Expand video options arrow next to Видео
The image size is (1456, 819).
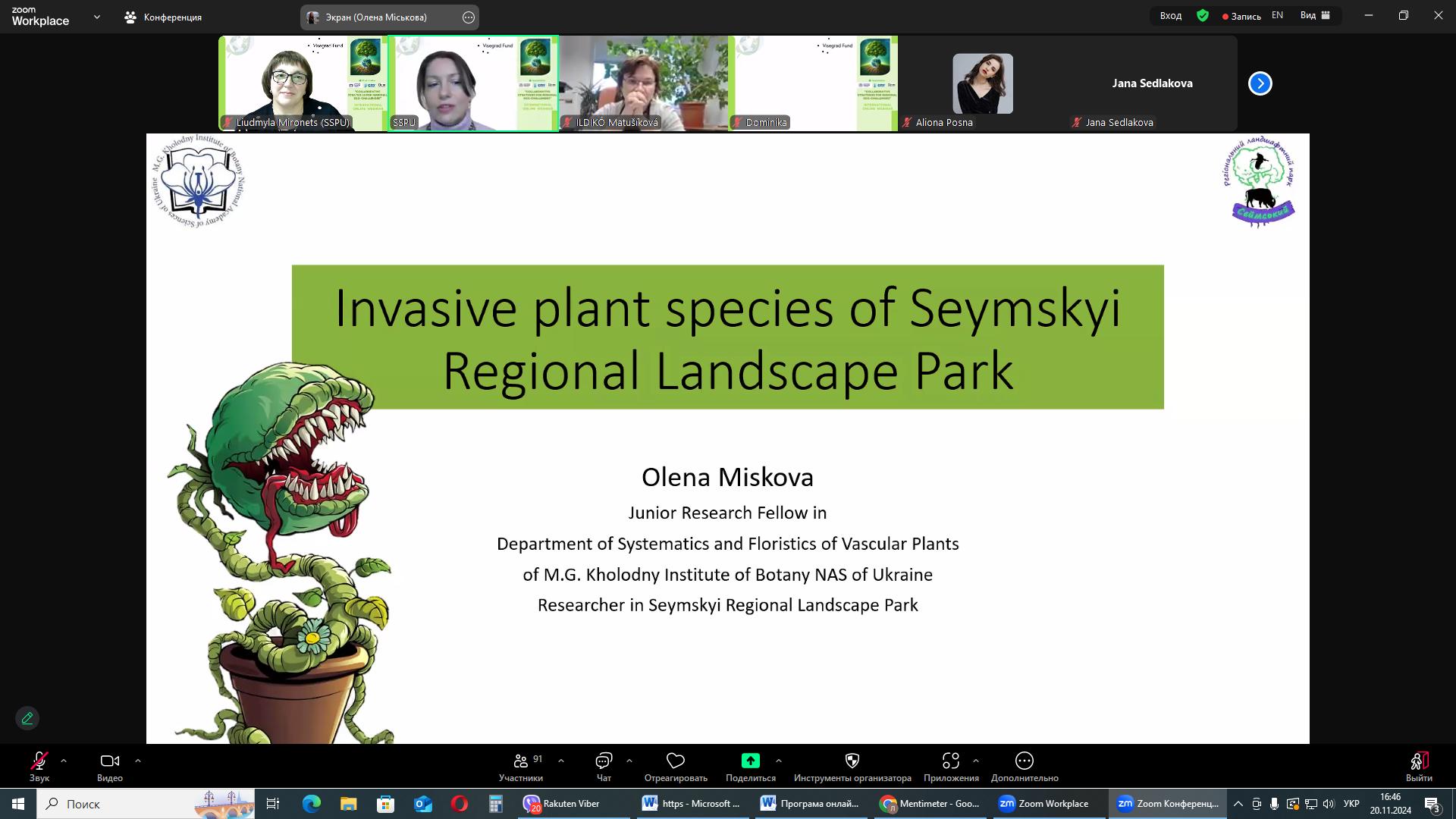[137, 761]
